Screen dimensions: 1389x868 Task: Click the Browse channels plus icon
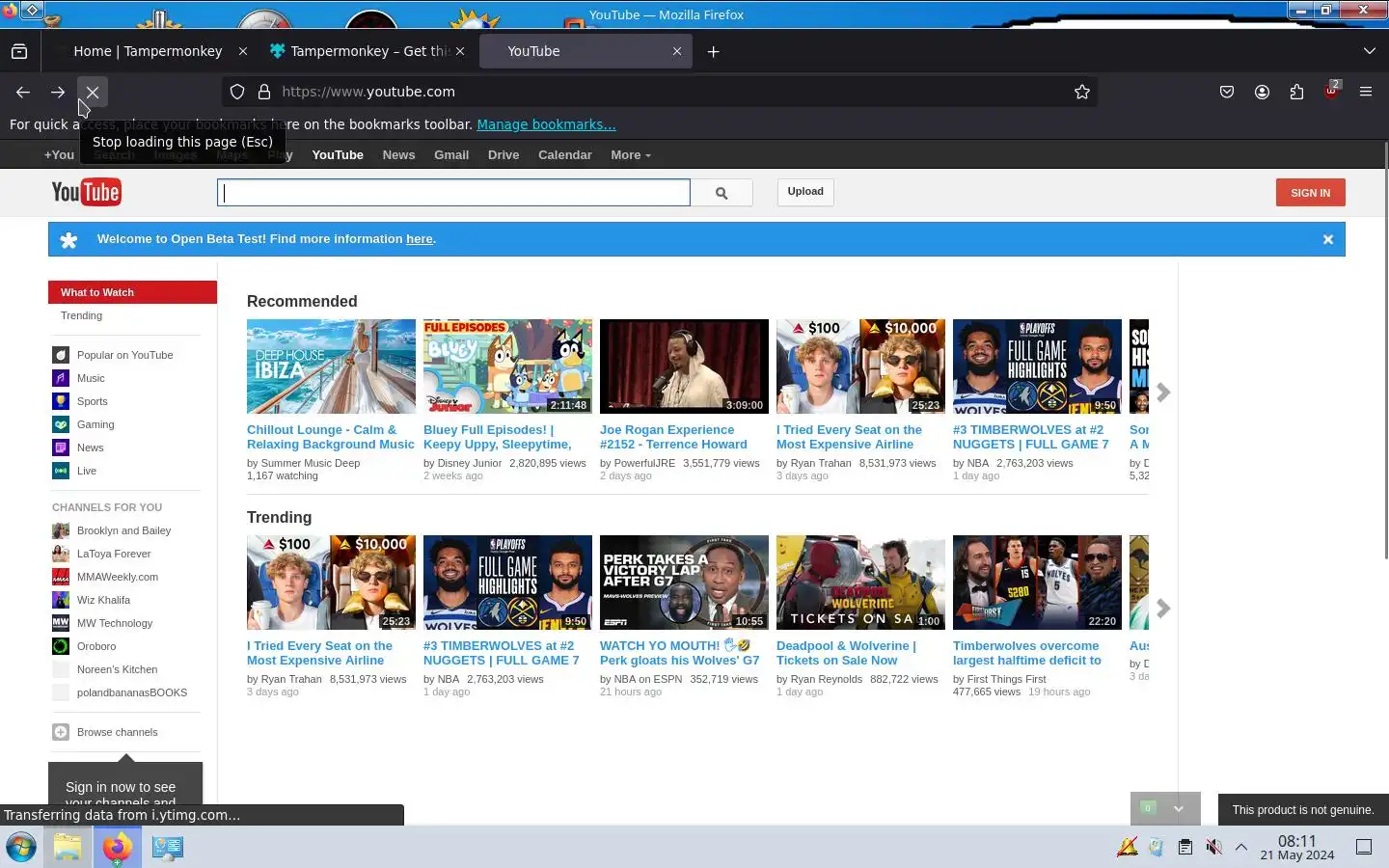pos(61,732)
